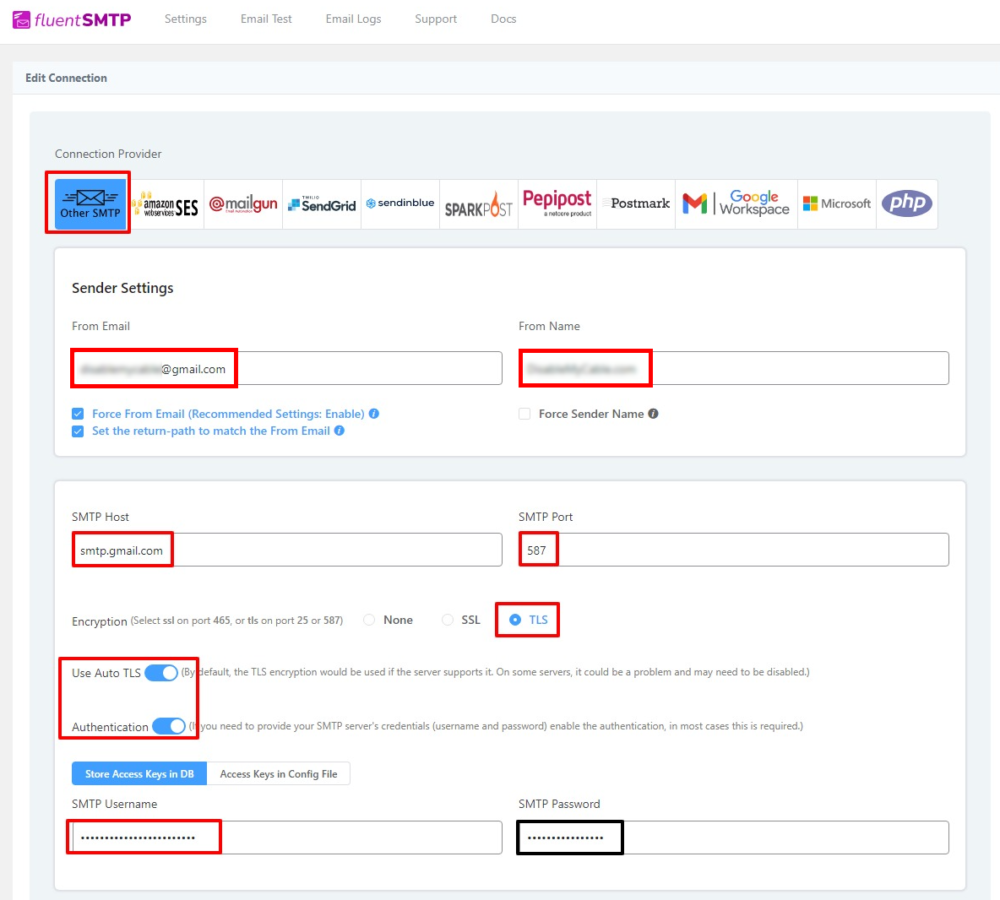Screen dimensions: 1000x900
Task: Choose Postmark as connection provider
Action: (x=636, y=203)
